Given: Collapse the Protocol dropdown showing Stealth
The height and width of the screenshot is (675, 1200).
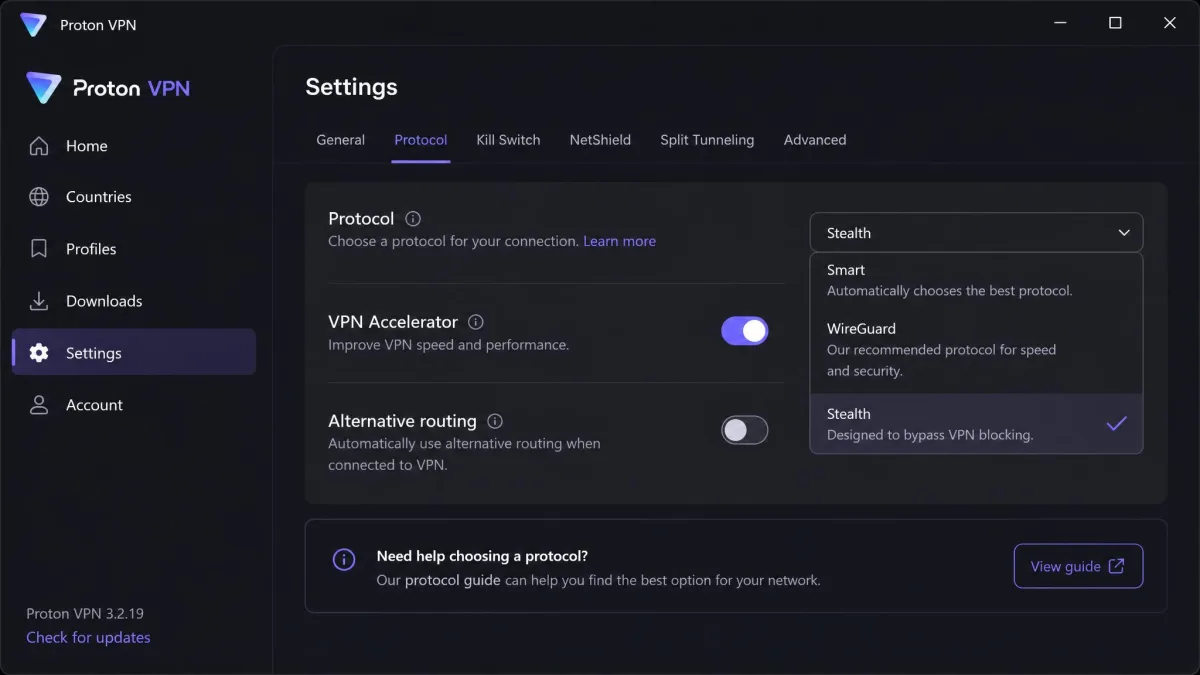Looking at the screenshot, I should [976, 233].
